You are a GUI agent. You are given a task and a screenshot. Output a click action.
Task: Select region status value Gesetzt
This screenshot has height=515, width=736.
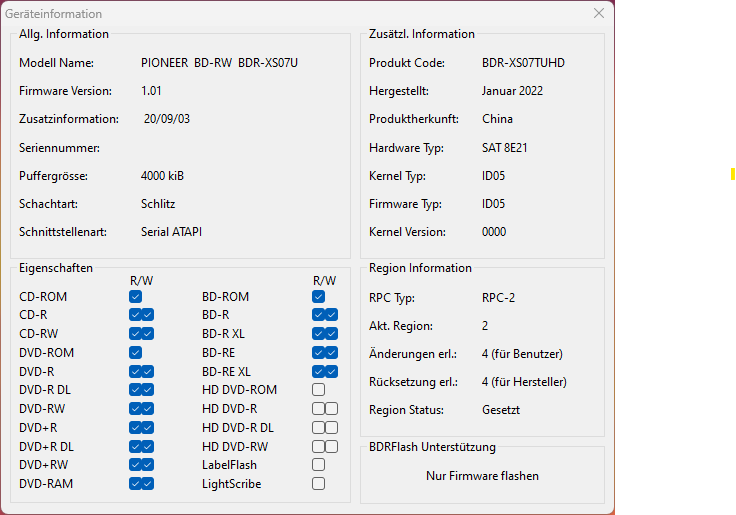click(501, 410)
